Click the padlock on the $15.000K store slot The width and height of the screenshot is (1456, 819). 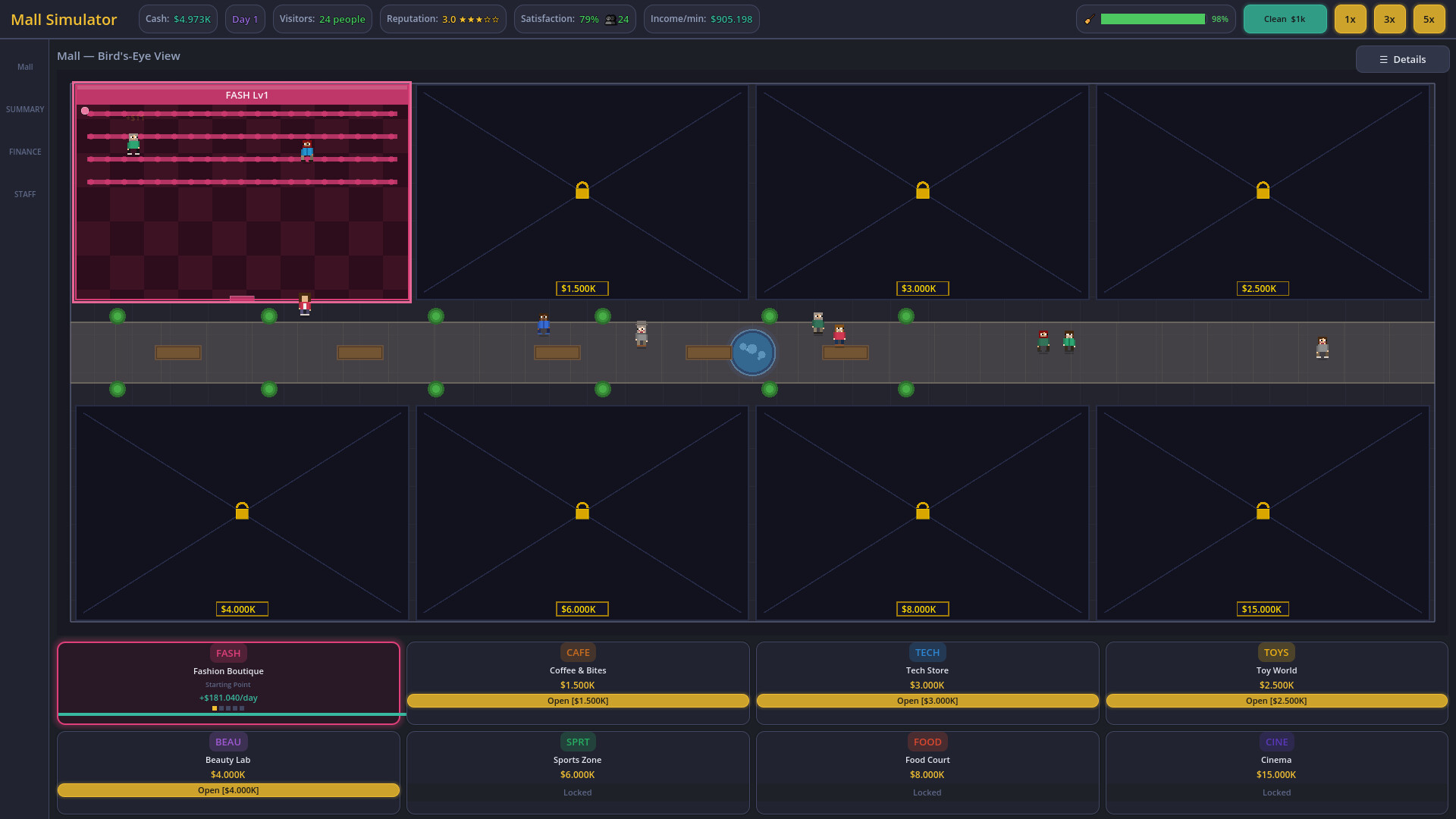[x=1263, y=510]
